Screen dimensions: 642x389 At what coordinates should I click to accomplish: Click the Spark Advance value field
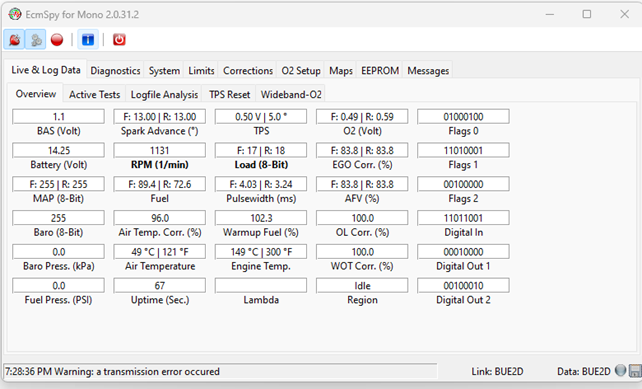(x=160, y=117)
